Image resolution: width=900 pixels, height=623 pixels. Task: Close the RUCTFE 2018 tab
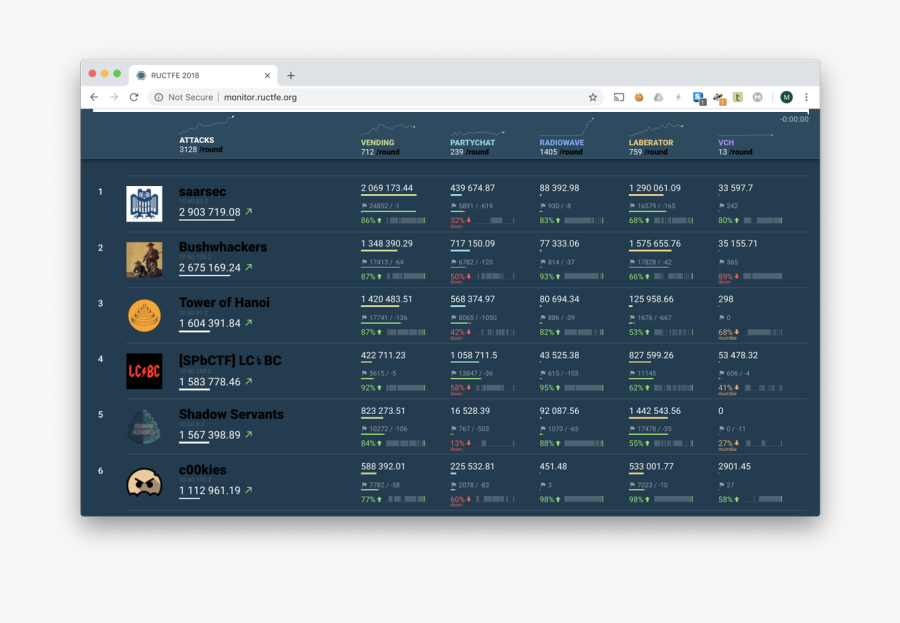[267, 75]
